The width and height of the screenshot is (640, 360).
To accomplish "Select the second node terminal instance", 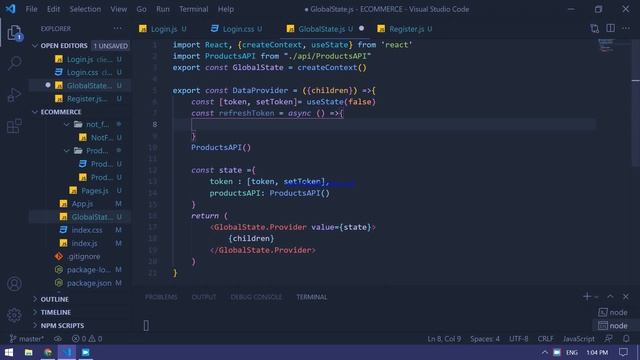I will coord(613,325).
